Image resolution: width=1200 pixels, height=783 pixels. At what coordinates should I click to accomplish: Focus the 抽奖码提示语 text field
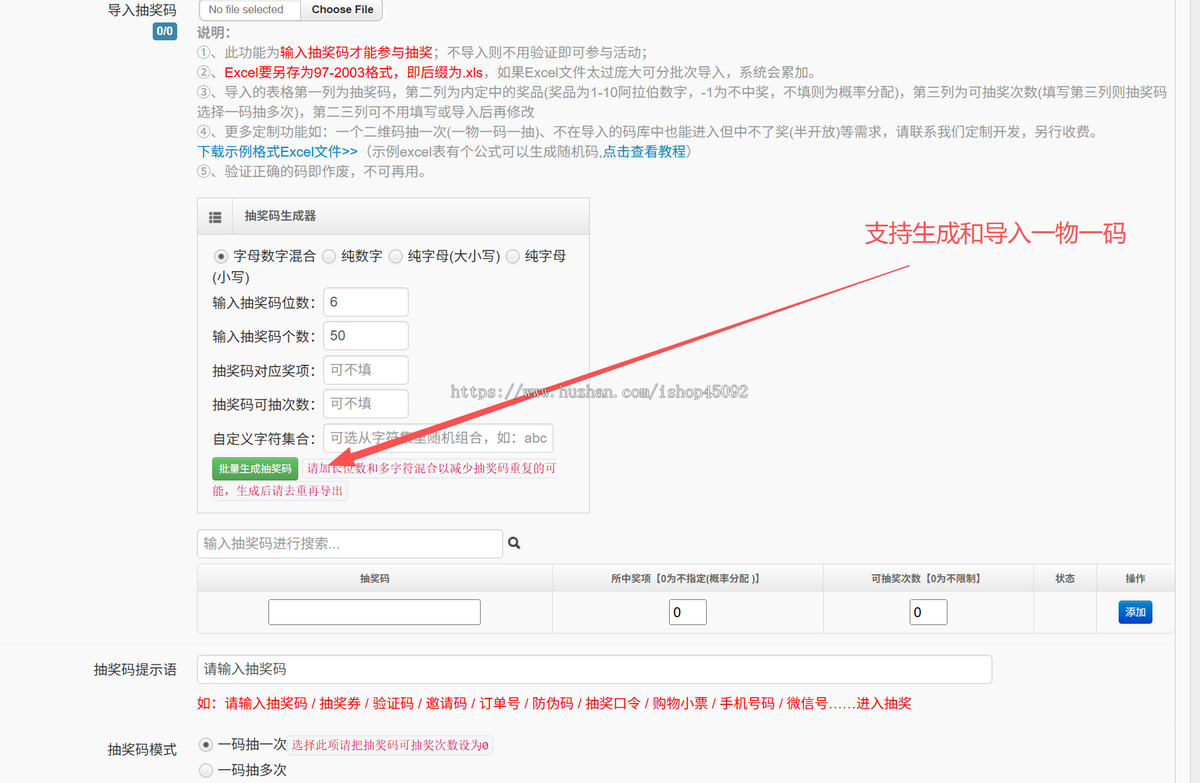tap(594, 669)
